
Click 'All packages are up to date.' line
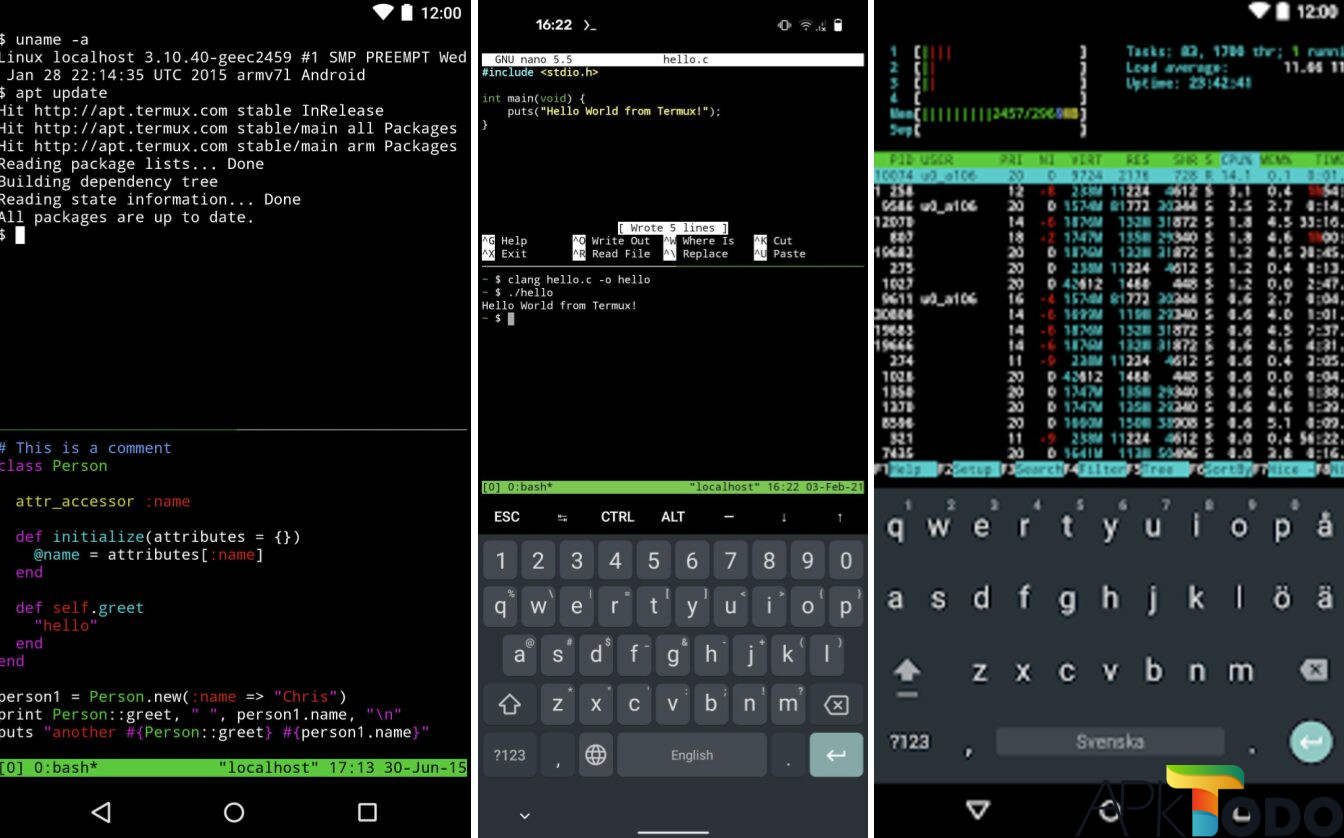point(127,217)
